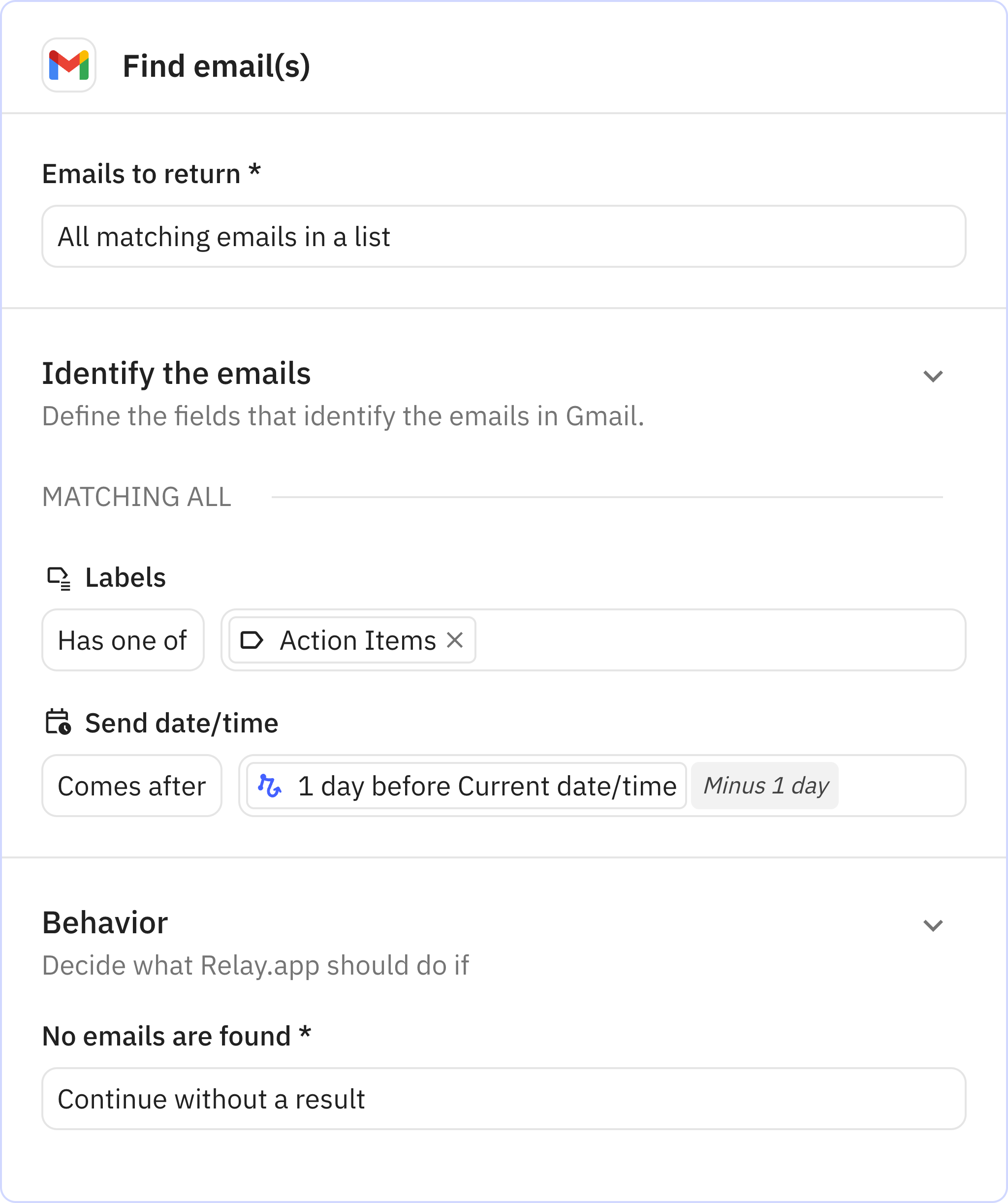Click empty area of the Labels input field
The height and width of the screenshot is (1203, 1008).
(716, 640)
